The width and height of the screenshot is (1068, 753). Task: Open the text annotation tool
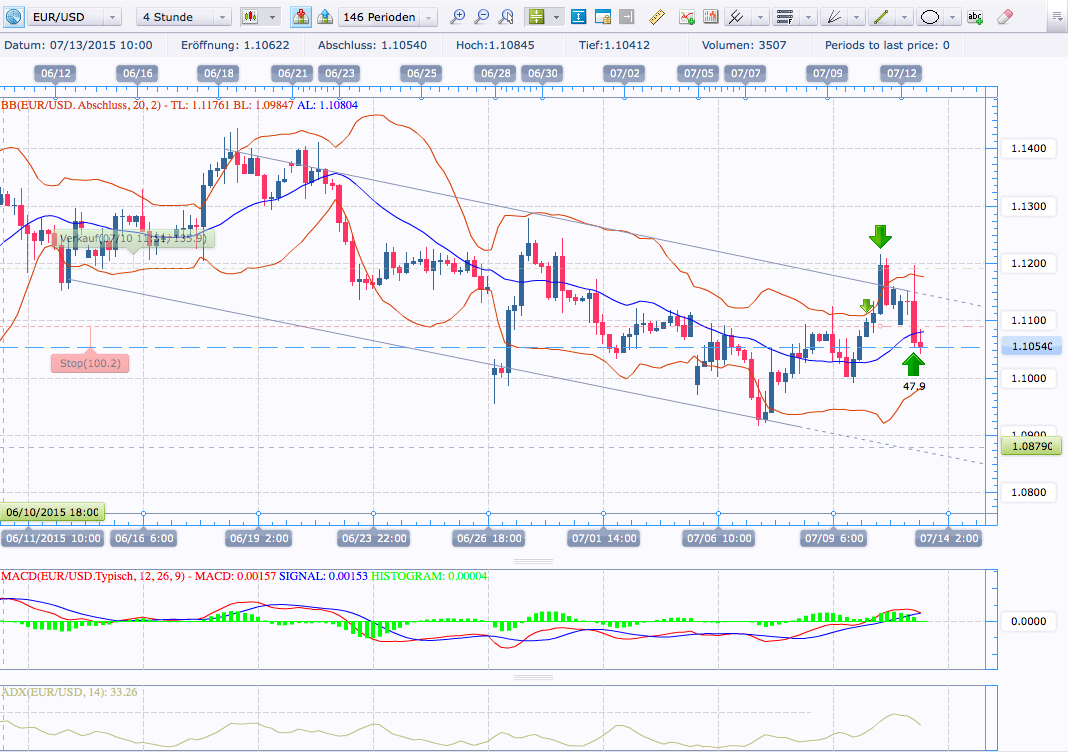(975, 17)
